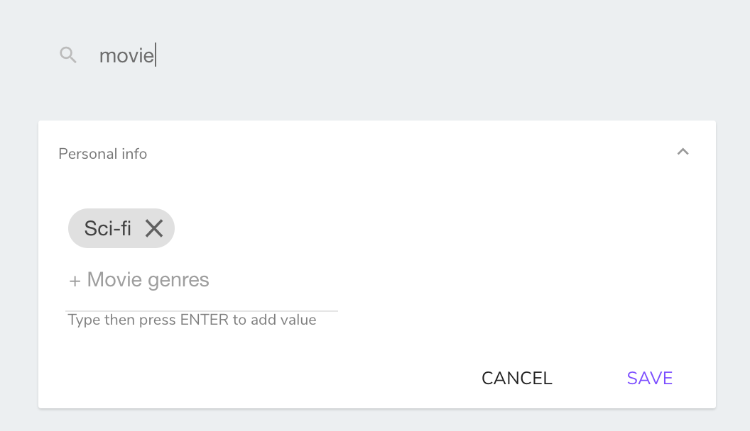Screen dimensions: 750x431
Task: Click the purple SAVE text button
Action: 650,378
